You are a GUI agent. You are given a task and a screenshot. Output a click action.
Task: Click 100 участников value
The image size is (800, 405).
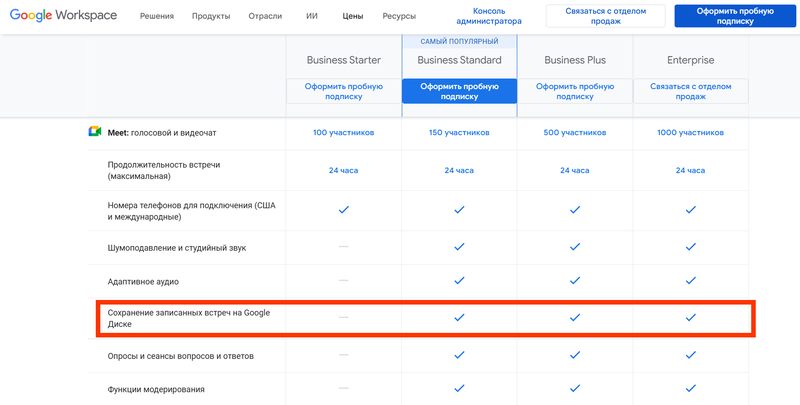pos(344,133)
